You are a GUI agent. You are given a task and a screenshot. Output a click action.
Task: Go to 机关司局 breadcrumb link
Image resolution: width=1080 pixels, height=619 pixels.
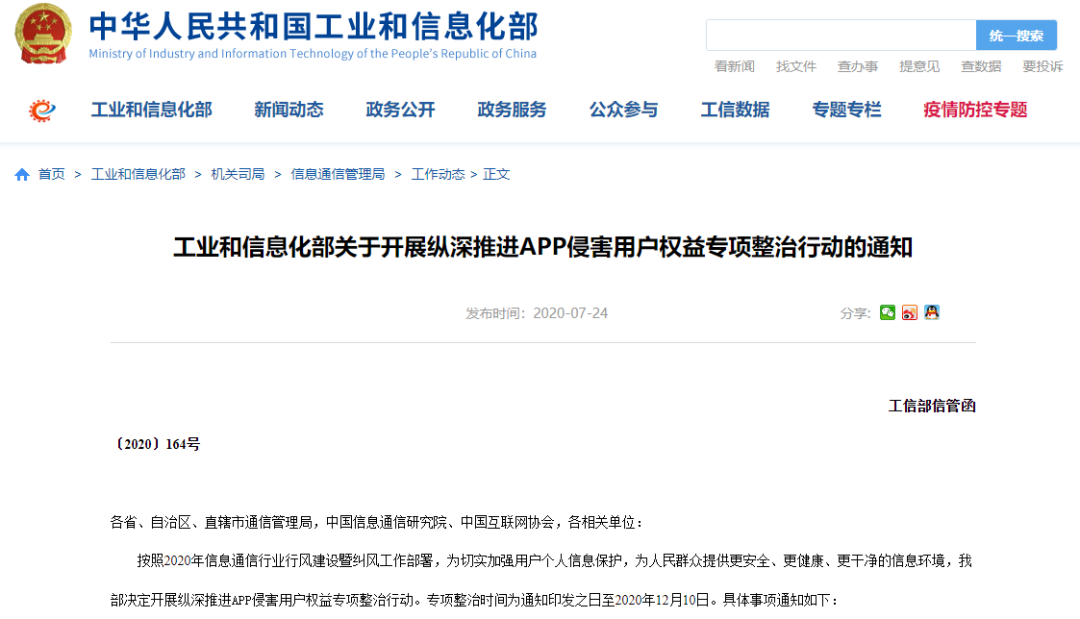237,174
